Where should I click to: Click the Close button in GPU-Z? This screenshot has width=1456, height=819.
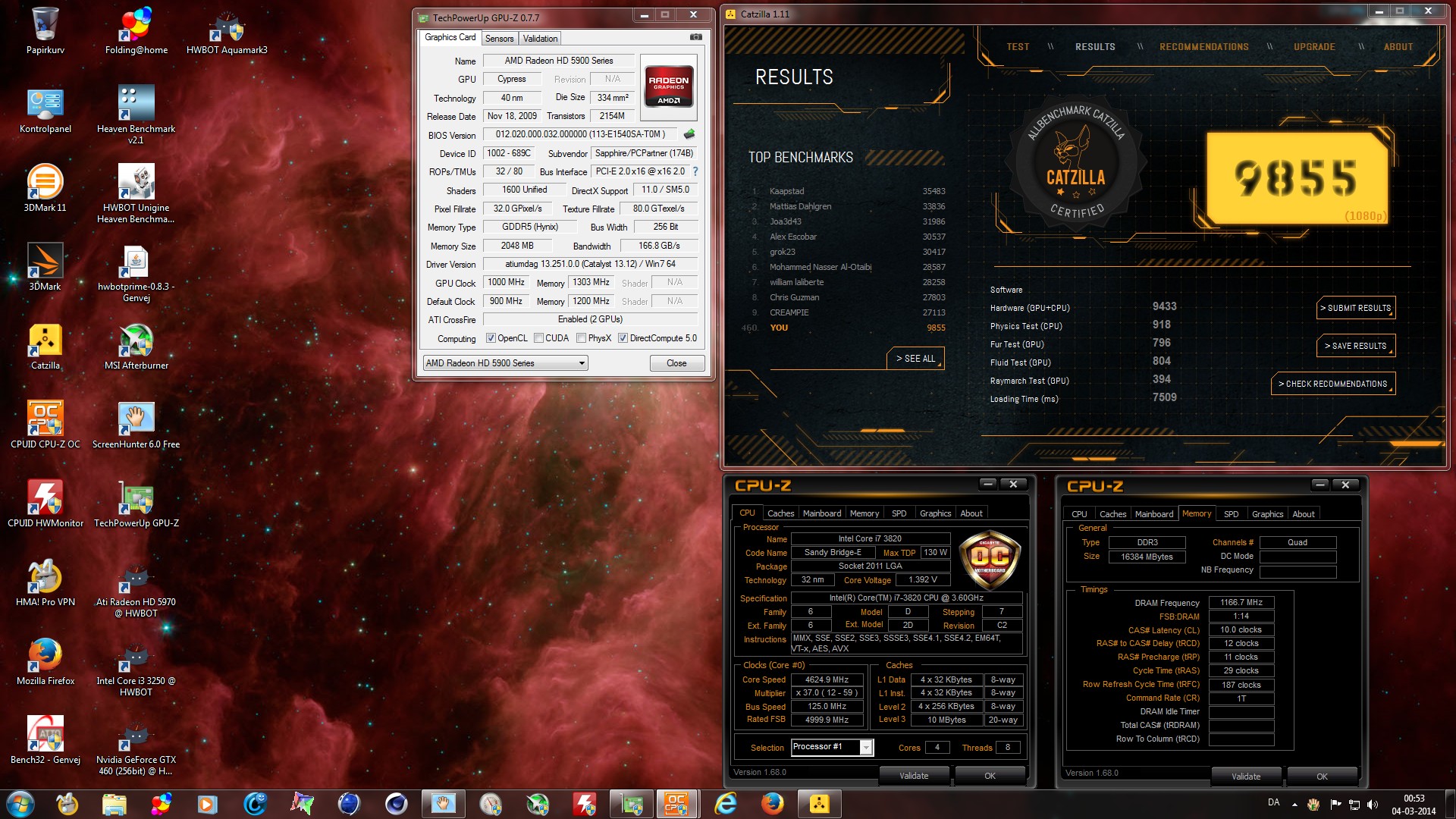(676, 363)
